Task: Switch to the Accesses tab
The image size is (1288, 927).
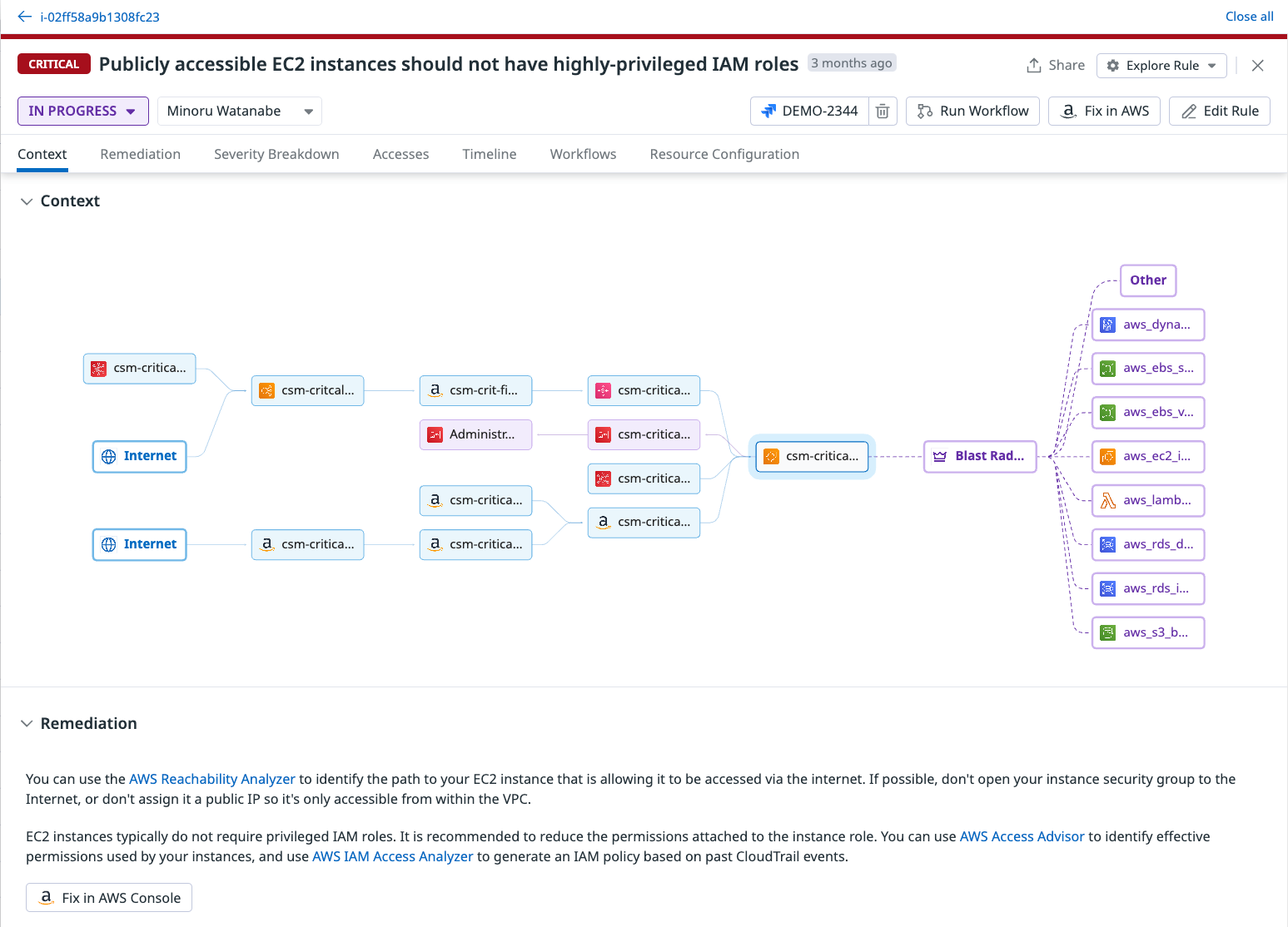Action: [x=400, y=154]
